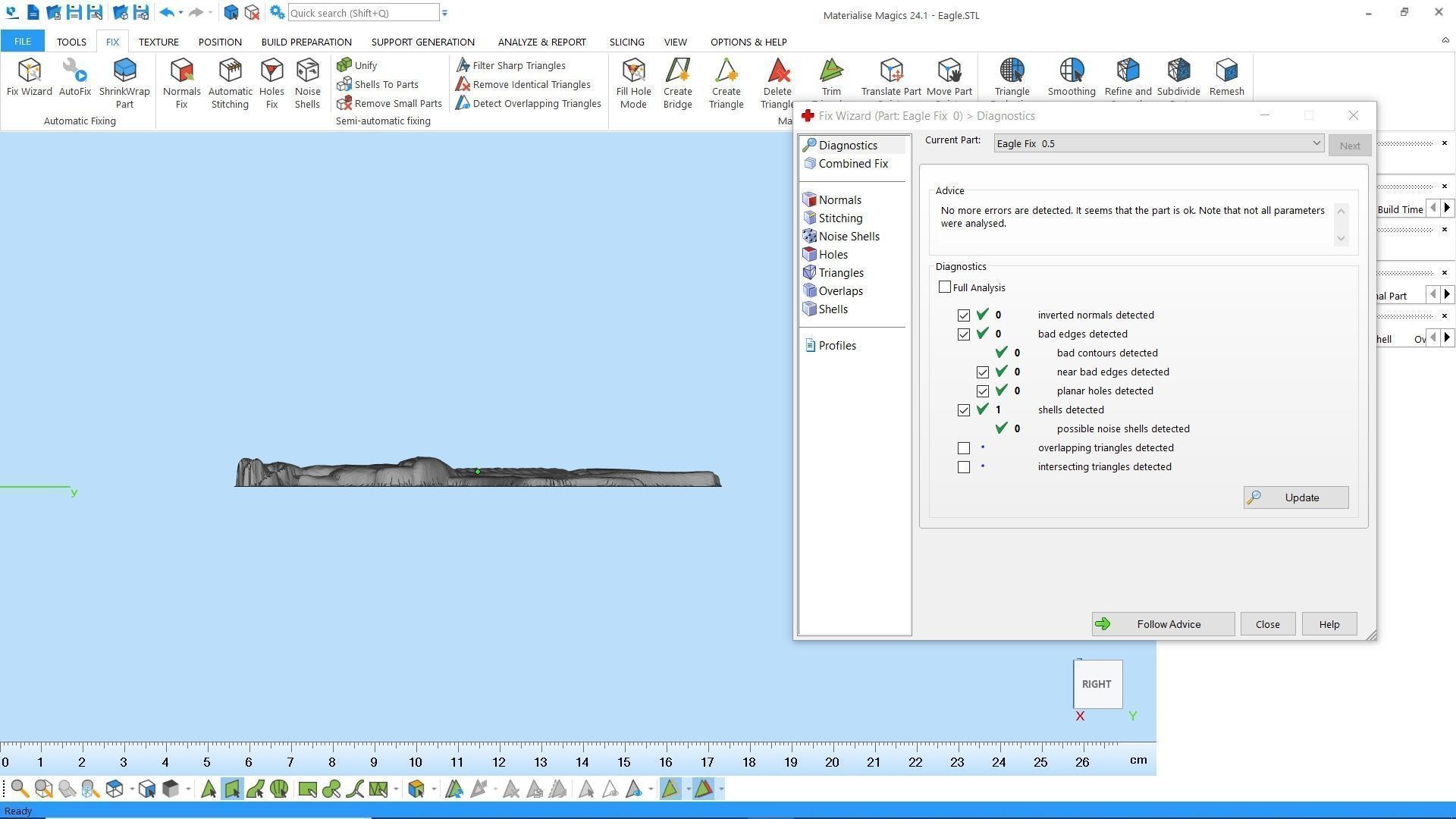Switch to the Support Generation tab
This screenshot has width=1456, height=819.
click(x=422, y=42)
